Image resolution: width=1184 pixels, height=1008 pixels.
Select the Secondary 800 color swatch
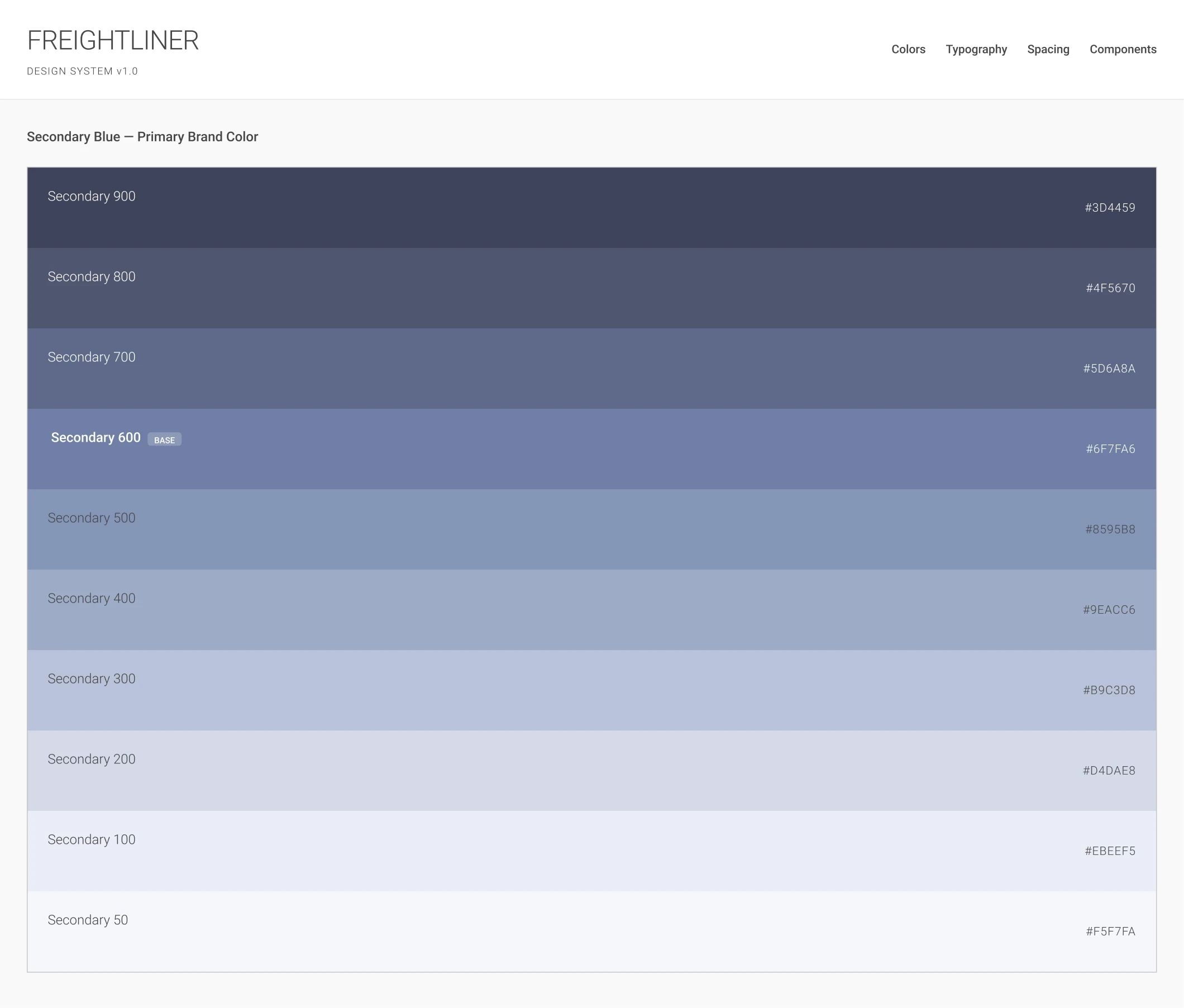click(591, 288)
